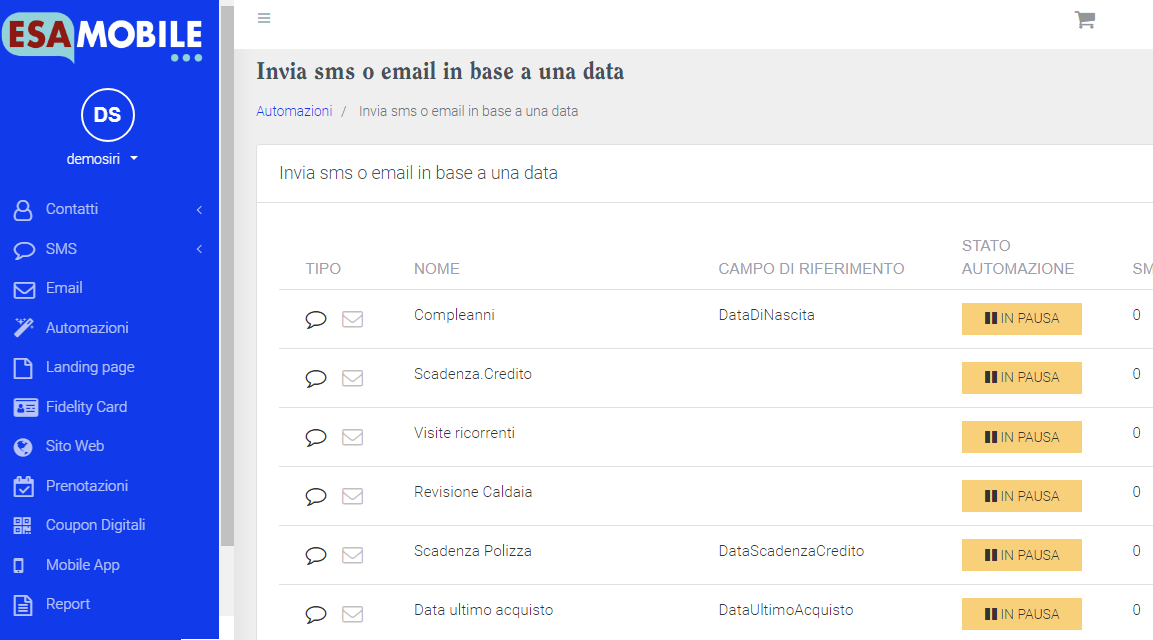Follow the Automazioni breadcrumb link
The width and height of the screenshot is (1153, 640).
[x=294, y=111]
